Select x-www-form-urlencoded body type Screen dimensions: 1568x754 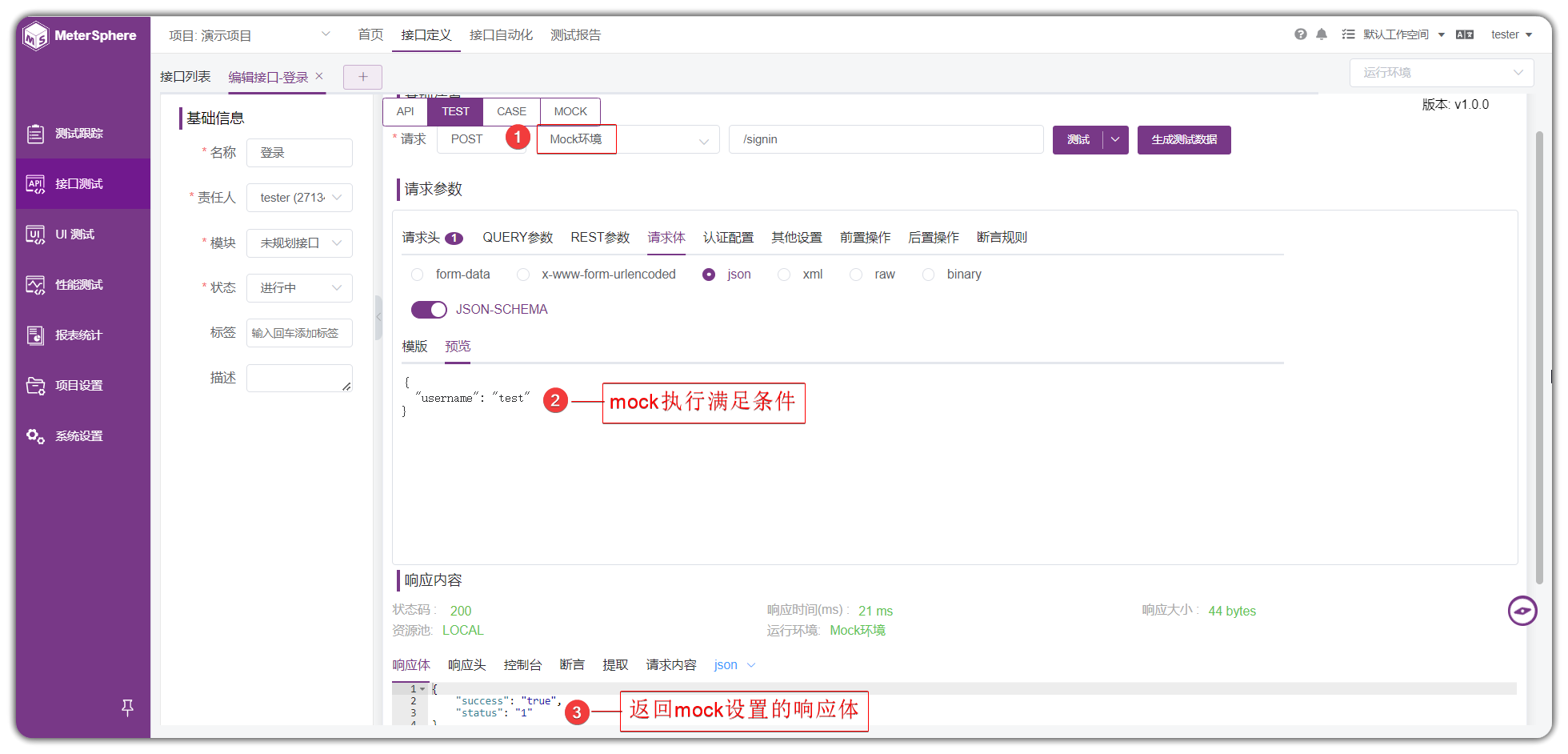tap(523, 275)
